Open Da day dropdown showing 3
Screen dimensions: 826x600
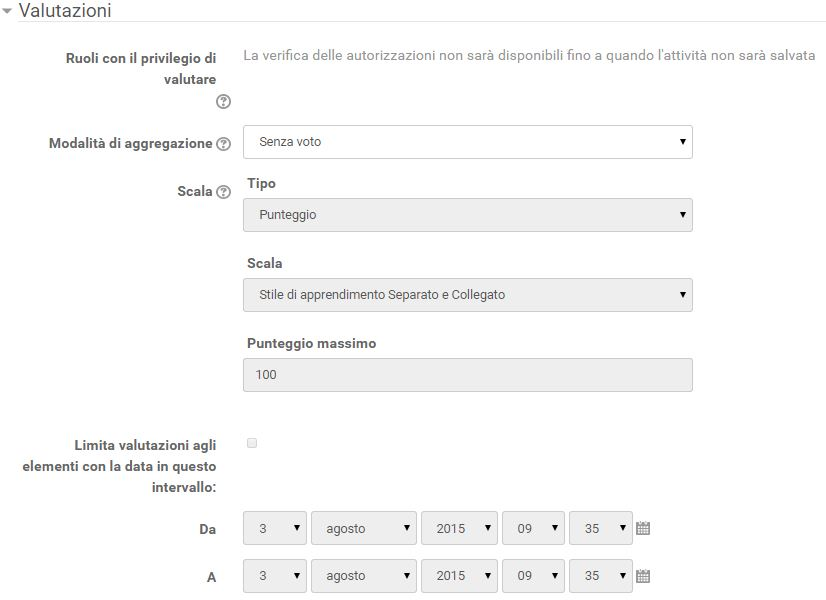pyautogui.click(x=275, y=528)
